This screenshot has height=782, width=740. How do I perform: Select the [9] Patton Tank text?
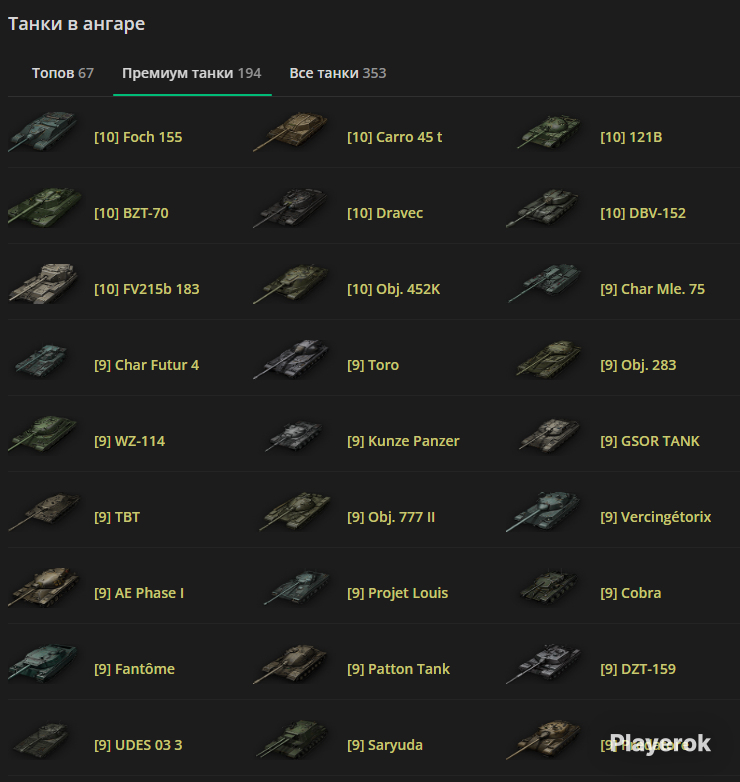tap(398, 669)
